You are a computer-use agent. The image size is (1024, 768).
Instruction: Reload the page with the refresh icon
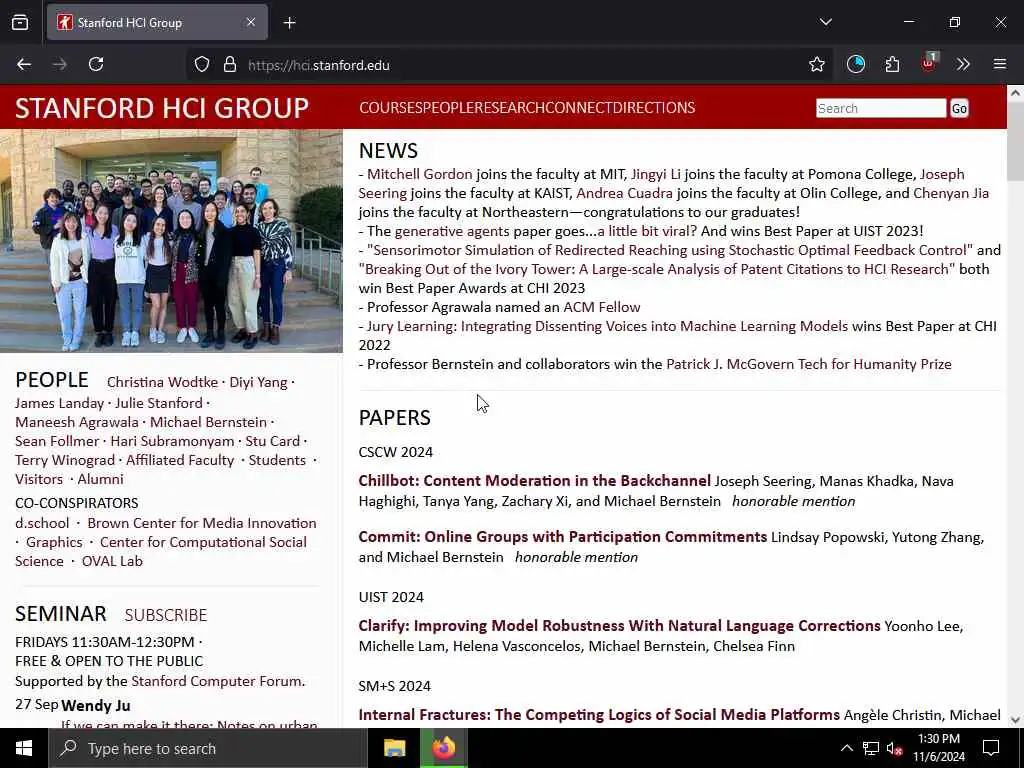(96, 65)
